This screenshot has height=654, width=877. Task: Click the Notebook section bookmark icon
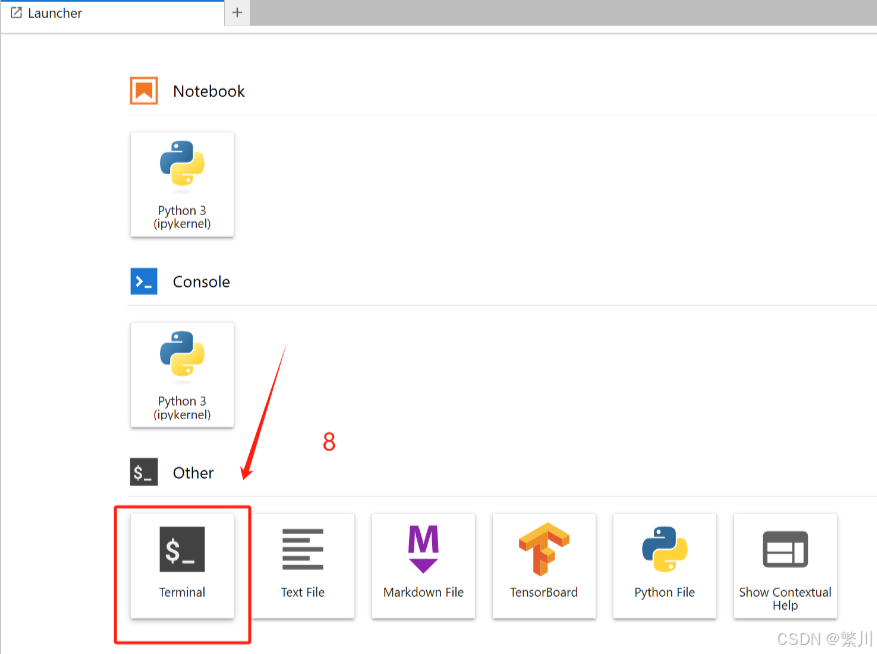[144, 91]
